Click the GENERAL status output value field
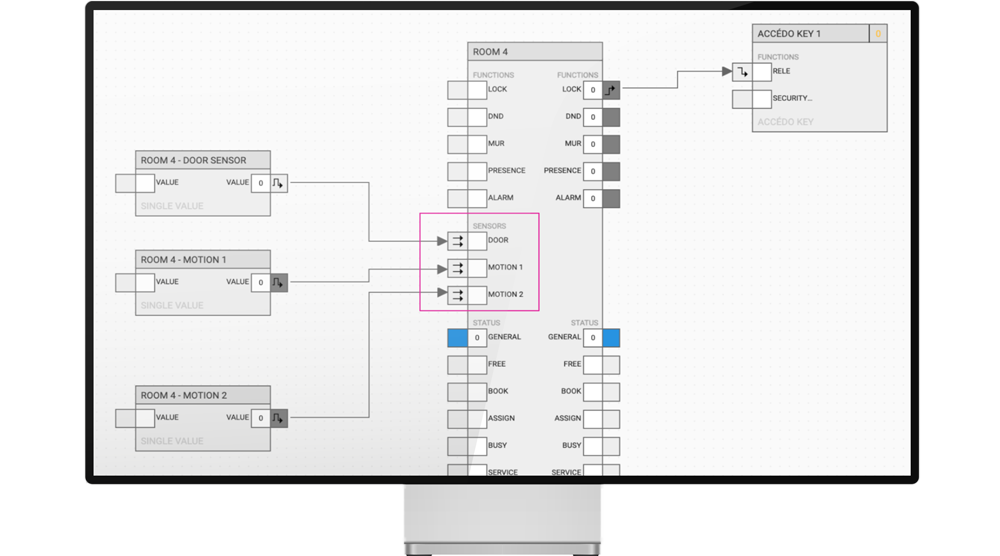Screen dimensions: 1000x556 click(593, 338)
